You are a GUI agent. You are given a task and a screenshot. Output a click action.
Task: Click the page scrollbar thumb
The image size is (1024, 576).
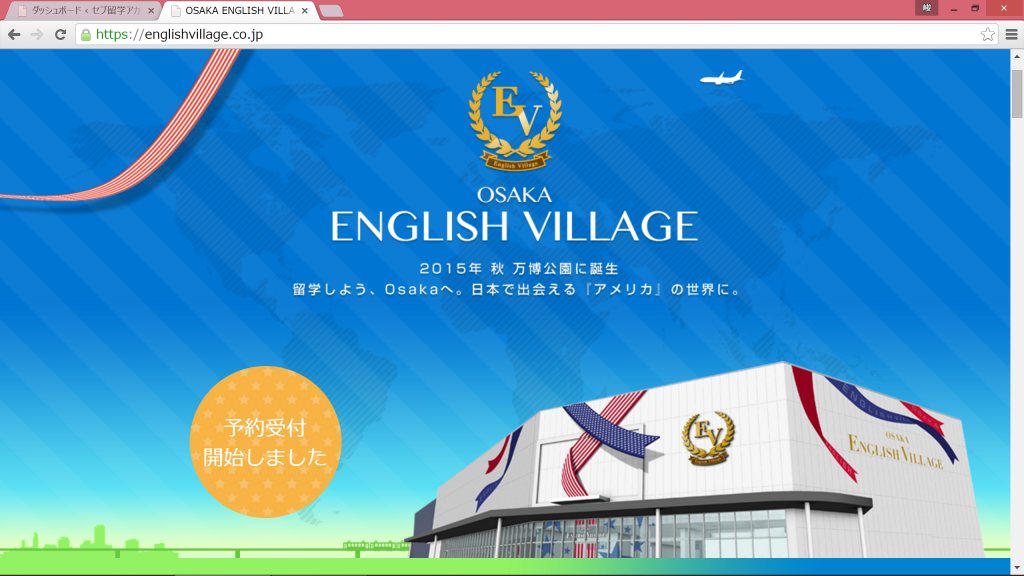1017,94
